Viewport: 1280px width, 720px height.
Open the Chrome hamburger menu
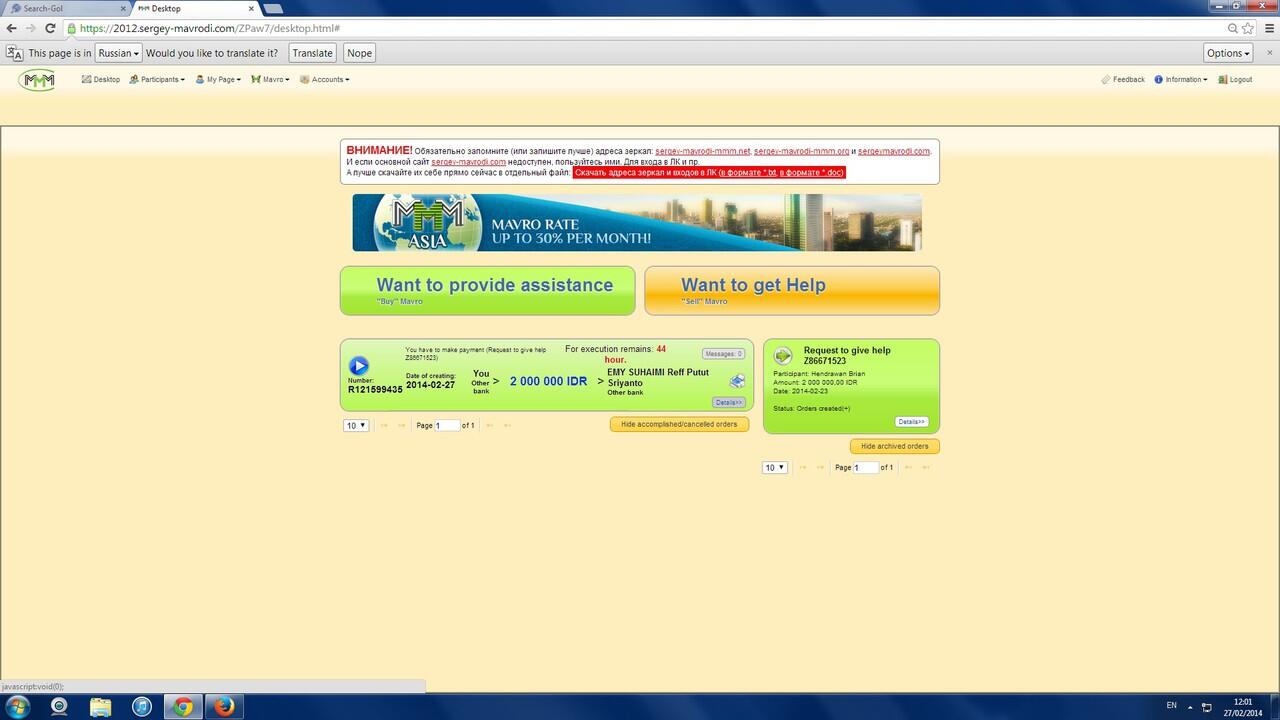click(1268, 28)
